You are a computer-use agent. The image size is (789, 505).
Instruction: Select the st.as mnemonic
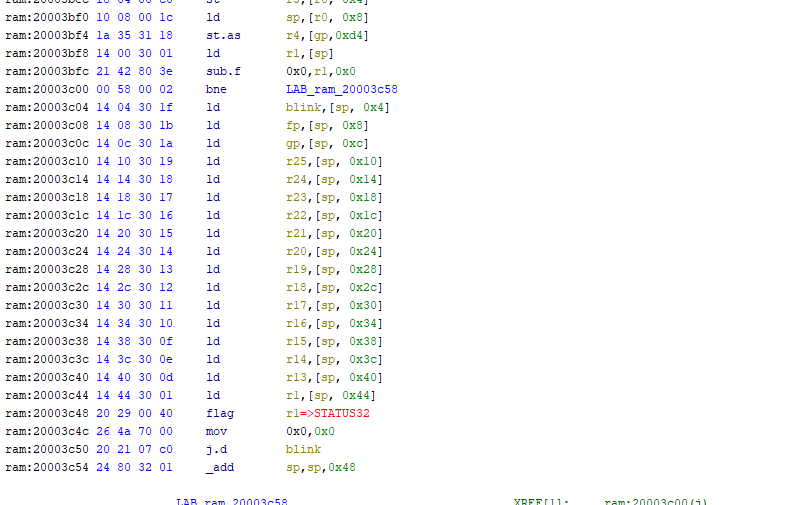[223, 36]
